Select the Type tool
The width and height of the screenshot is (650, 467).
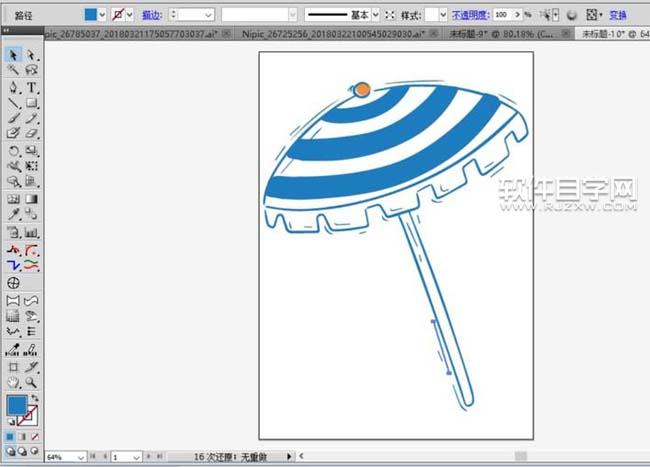(x=32, y=87)
